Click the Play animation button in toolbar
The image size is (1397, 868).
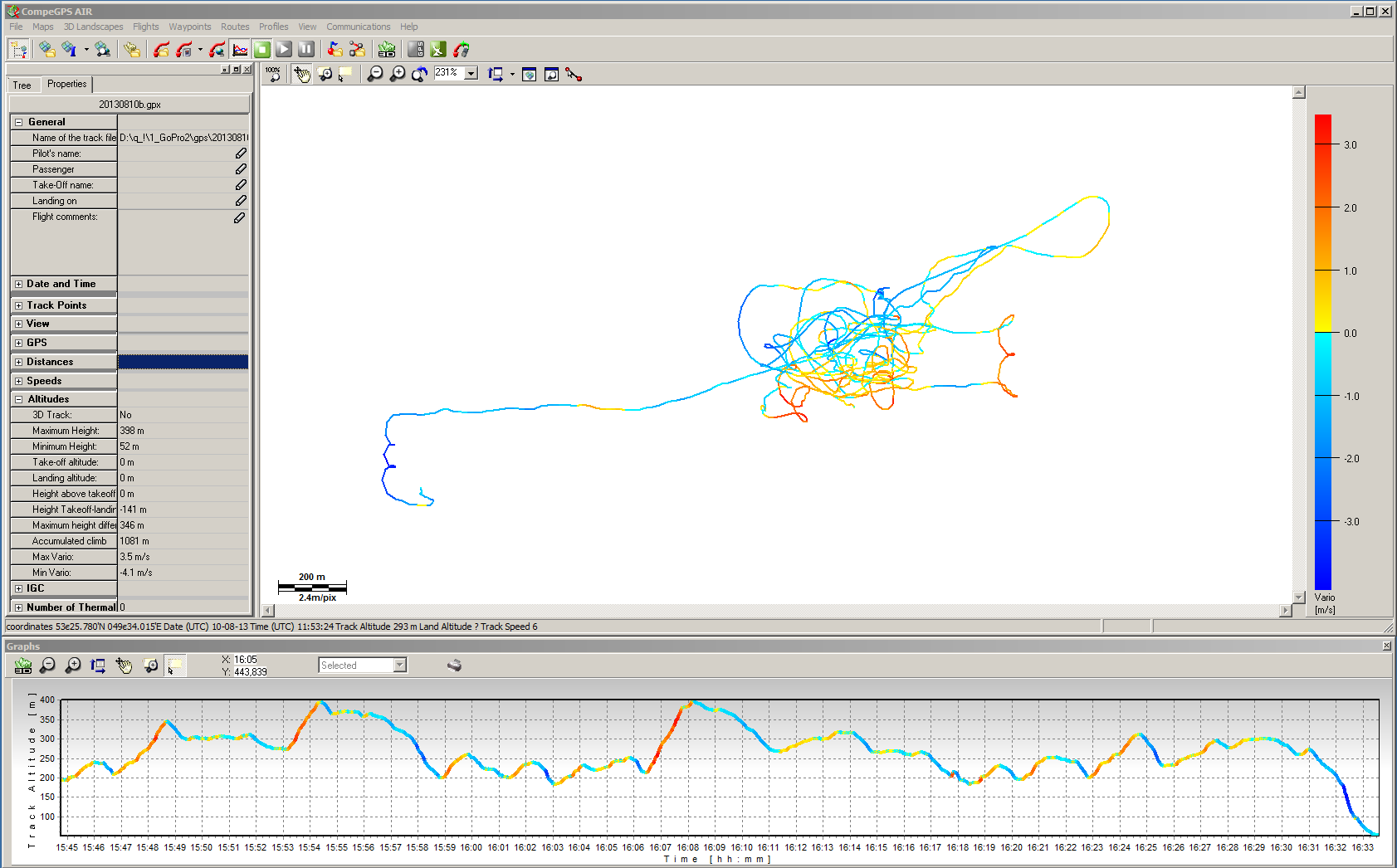pos(284,50)
